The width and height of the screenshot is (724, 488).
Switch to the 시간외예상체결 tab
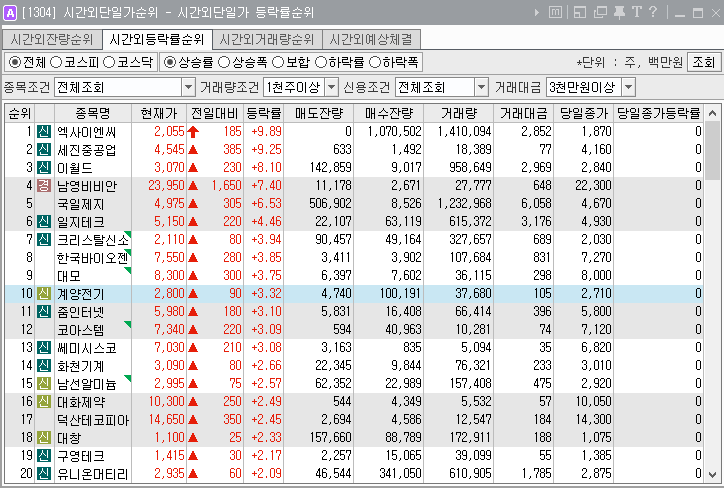[371, 40]
